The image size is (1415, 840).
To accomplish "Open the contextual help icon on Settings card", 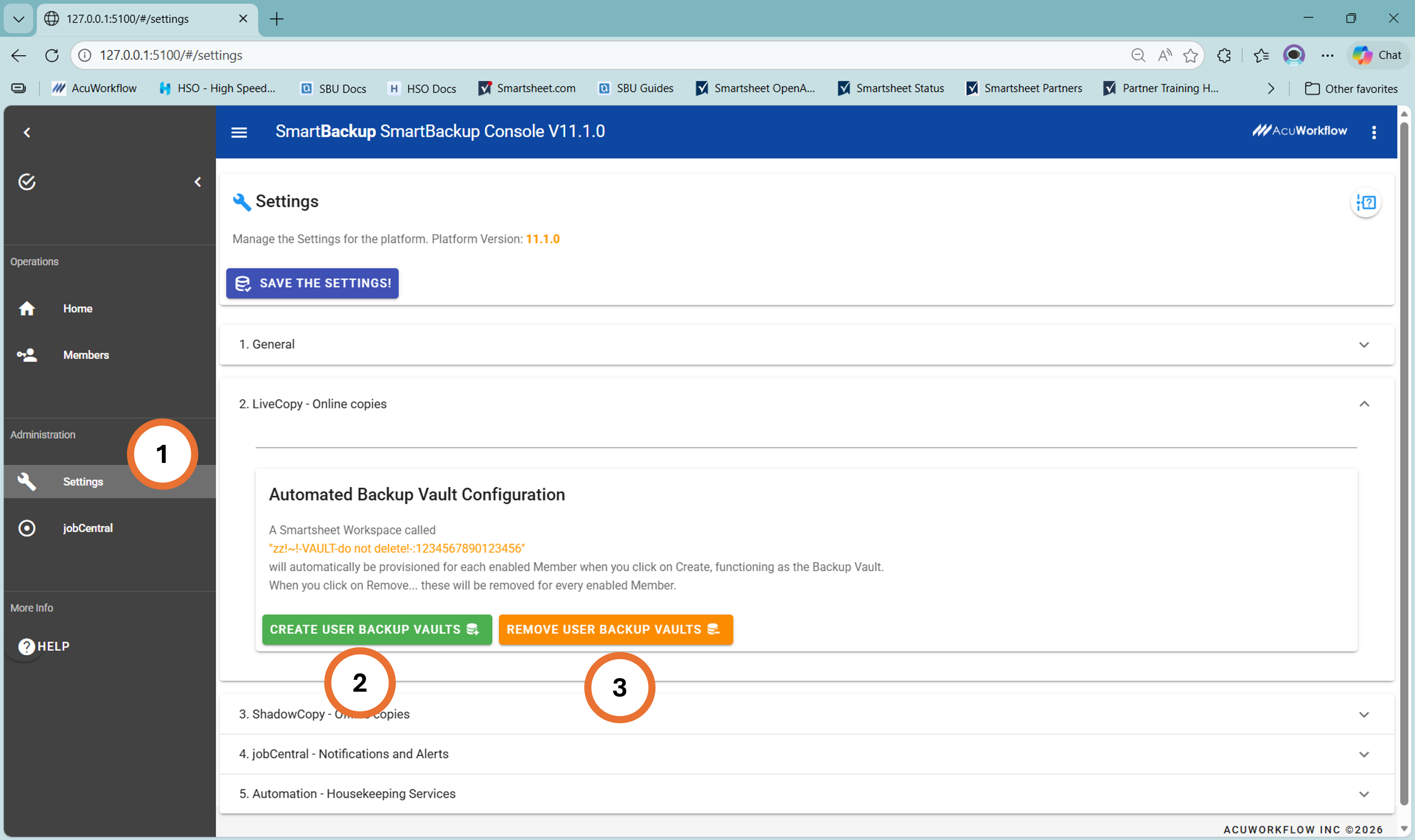I will click(1366, 203).
